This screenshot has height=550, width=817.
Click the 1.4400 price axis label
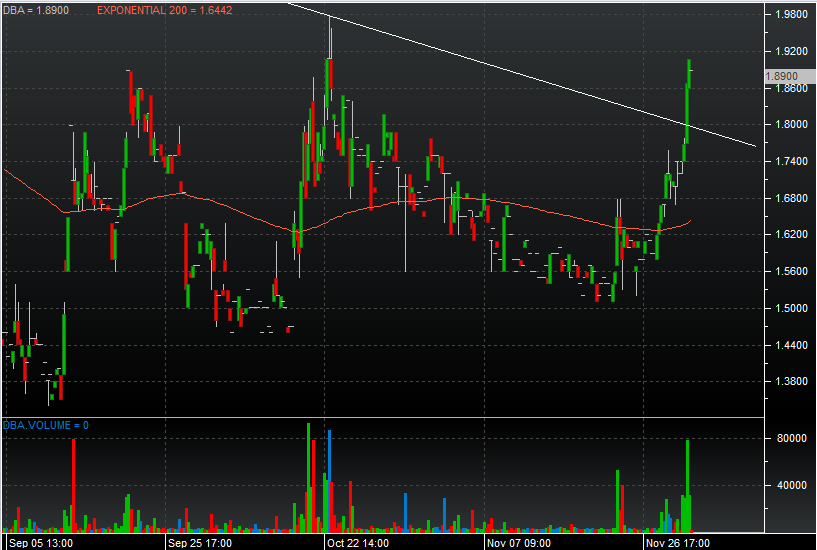tap(791, 345)
